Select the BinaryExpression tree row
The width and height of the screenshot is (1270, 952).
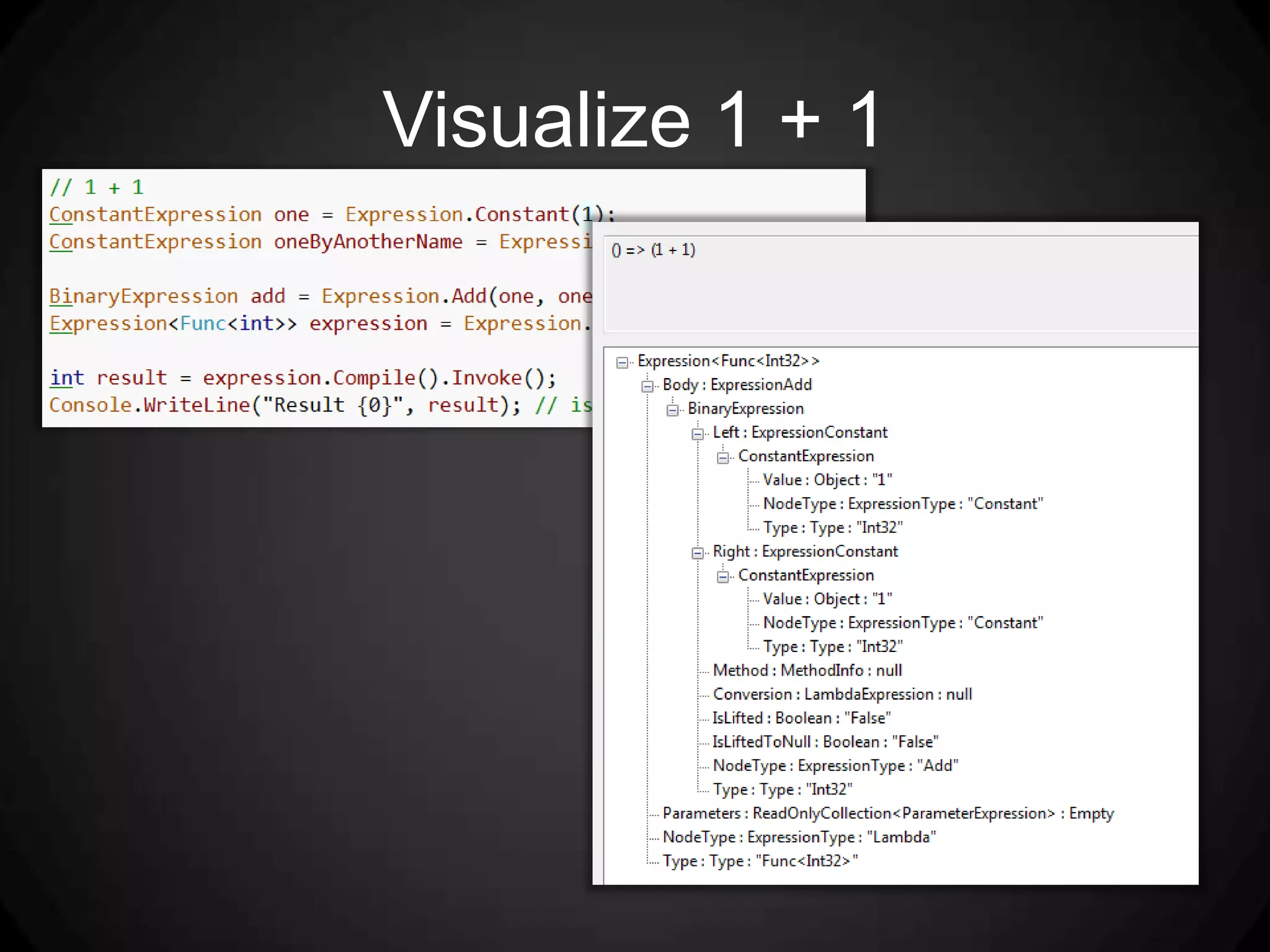[745, 408]
